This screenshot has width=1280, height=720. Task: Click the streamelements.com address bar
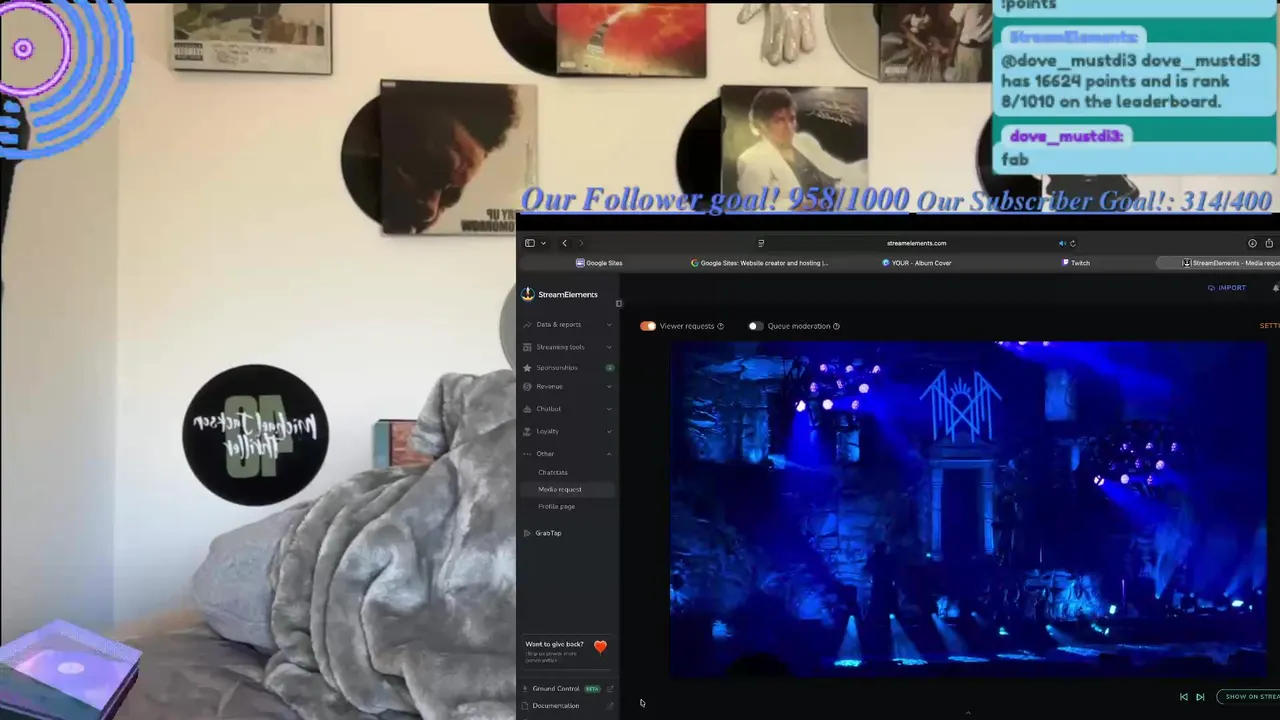(916, 243)
